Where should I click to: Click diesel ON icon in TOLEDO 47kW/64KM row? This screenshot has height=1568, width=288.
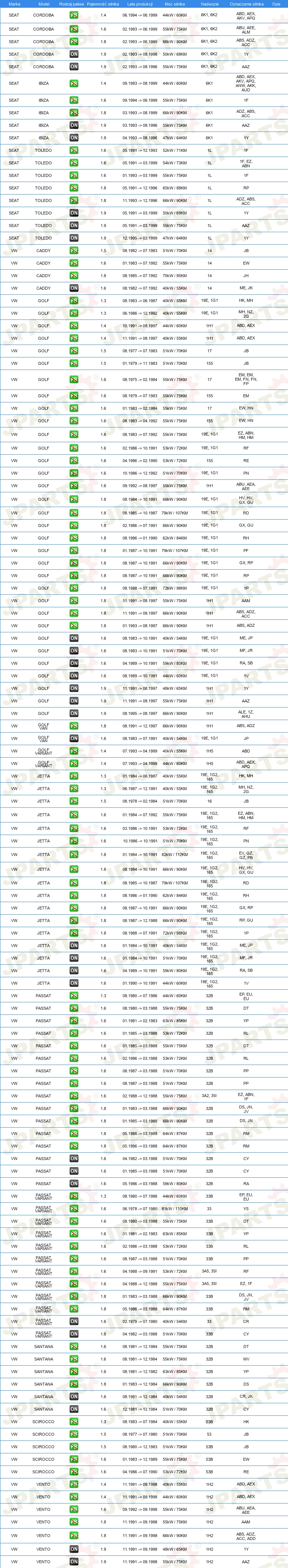pos(74,238)
